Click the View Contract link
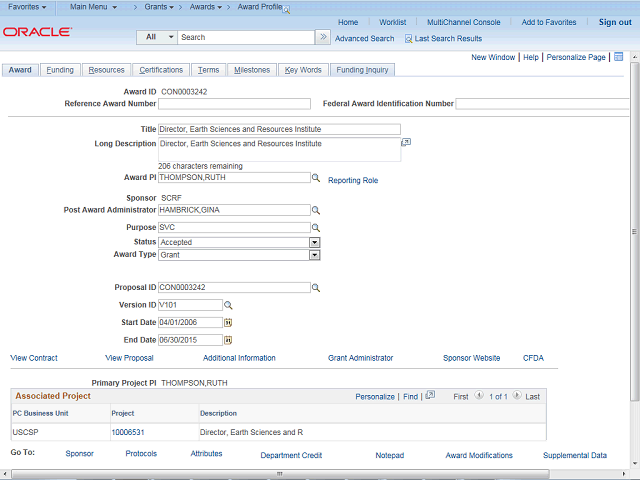 [x=34, y=358]
